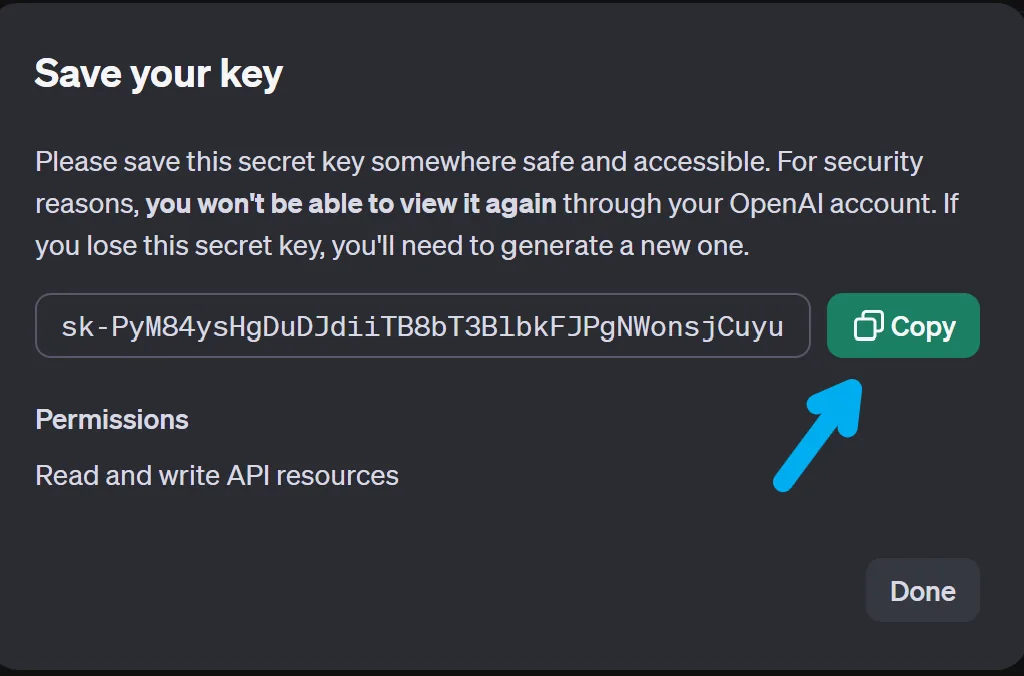Click the Permissions label

coord(112,419)
